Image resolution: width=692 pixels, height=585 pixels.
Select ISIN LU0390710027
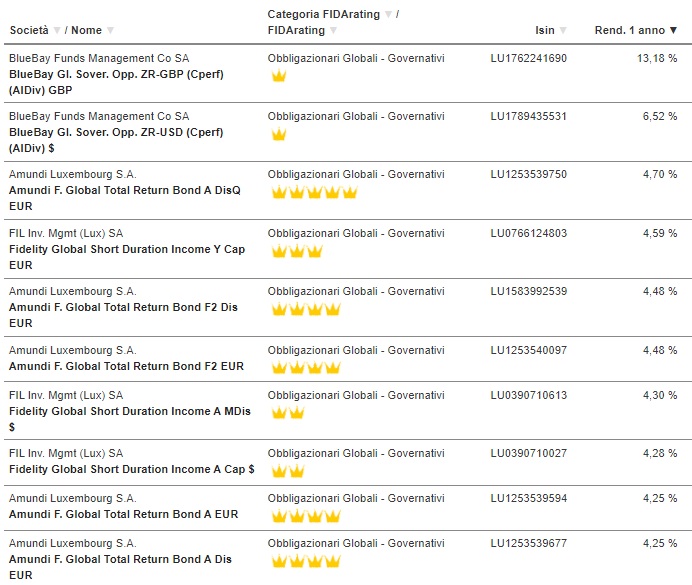(528, 453)
